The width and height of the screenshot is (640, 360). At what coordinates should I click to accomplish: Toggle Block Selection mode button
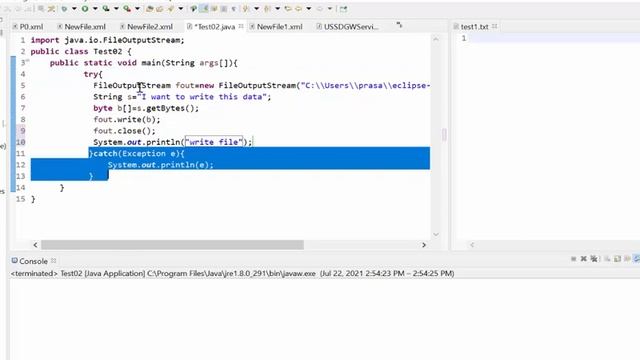click(224, 9)
